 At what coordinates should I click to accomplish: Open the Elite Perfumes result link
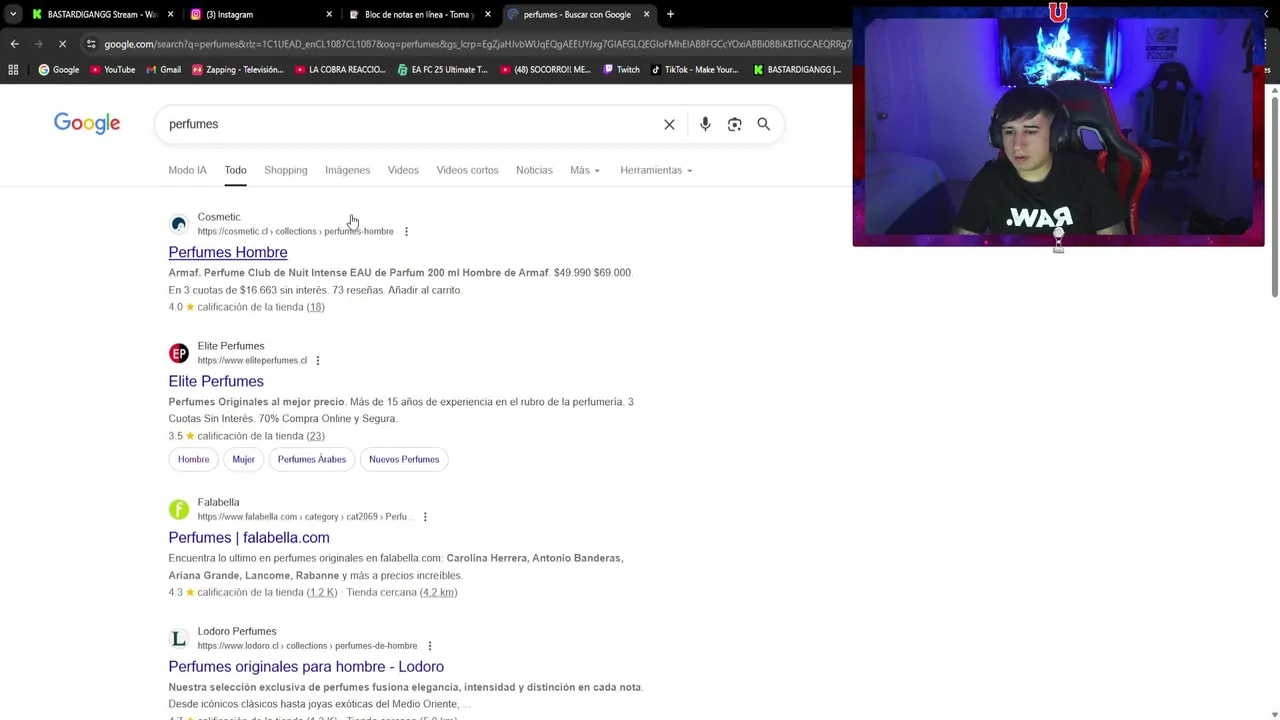pos(216,381)
